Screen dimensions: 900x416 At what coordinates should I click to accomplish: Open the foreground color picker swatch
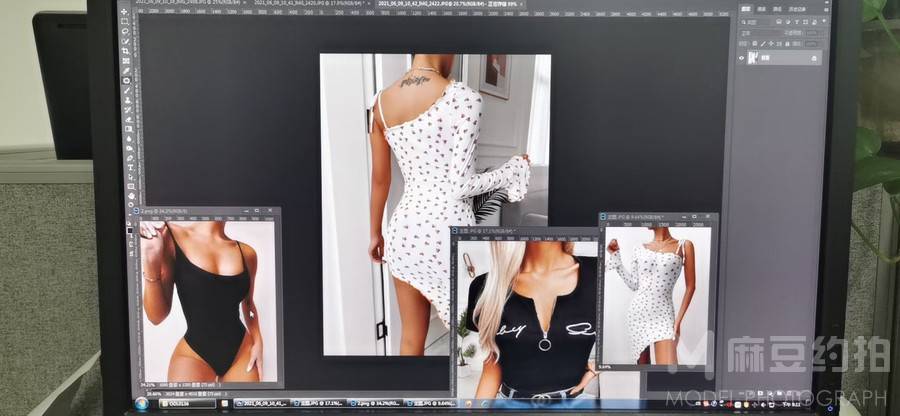pos(130,230)
